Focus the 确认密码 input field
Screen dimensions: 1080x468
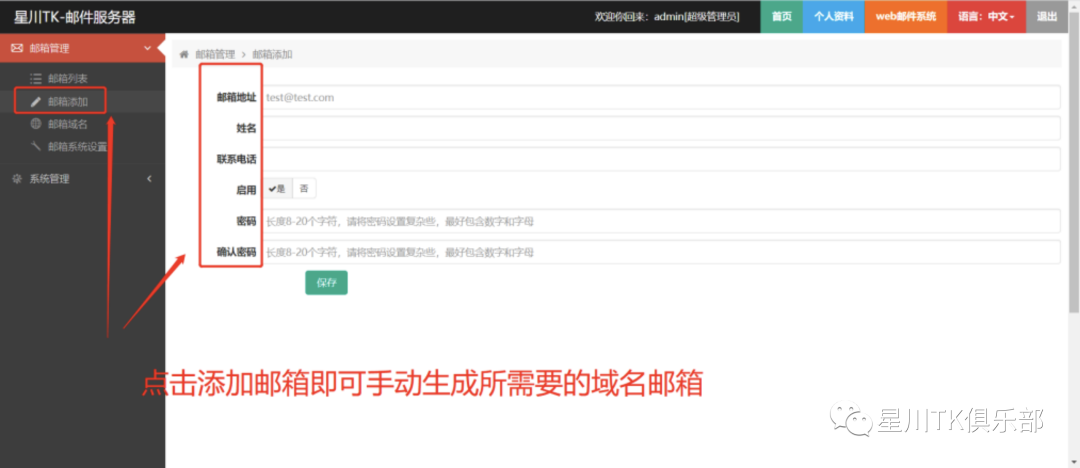(x=661, y=252)
